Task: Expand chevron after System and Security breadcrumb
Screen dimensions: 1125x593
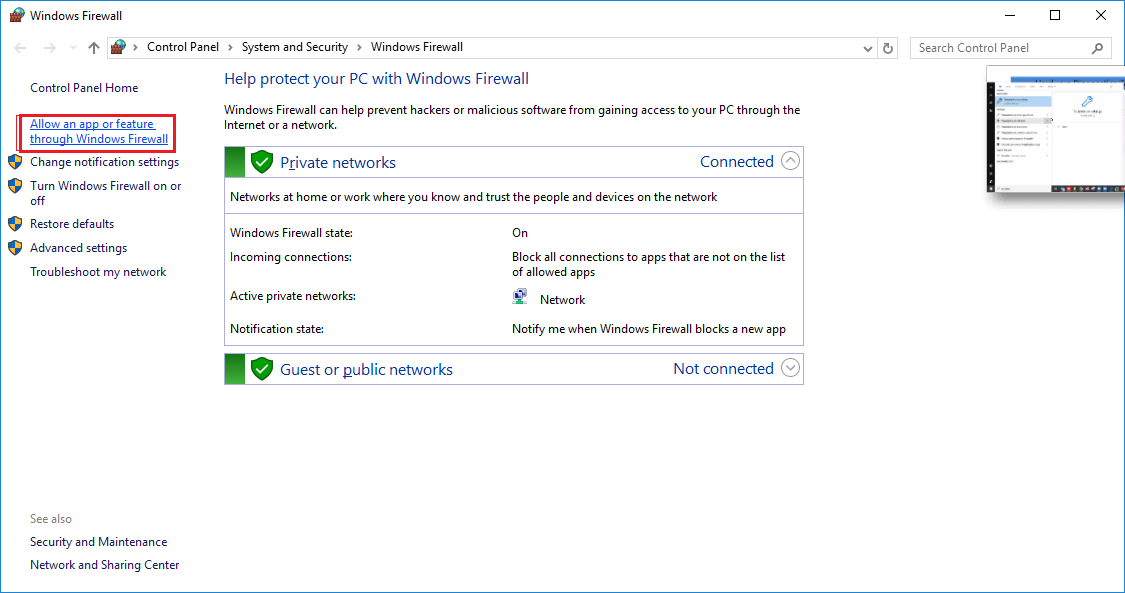Action: click(x=359, y=47)
